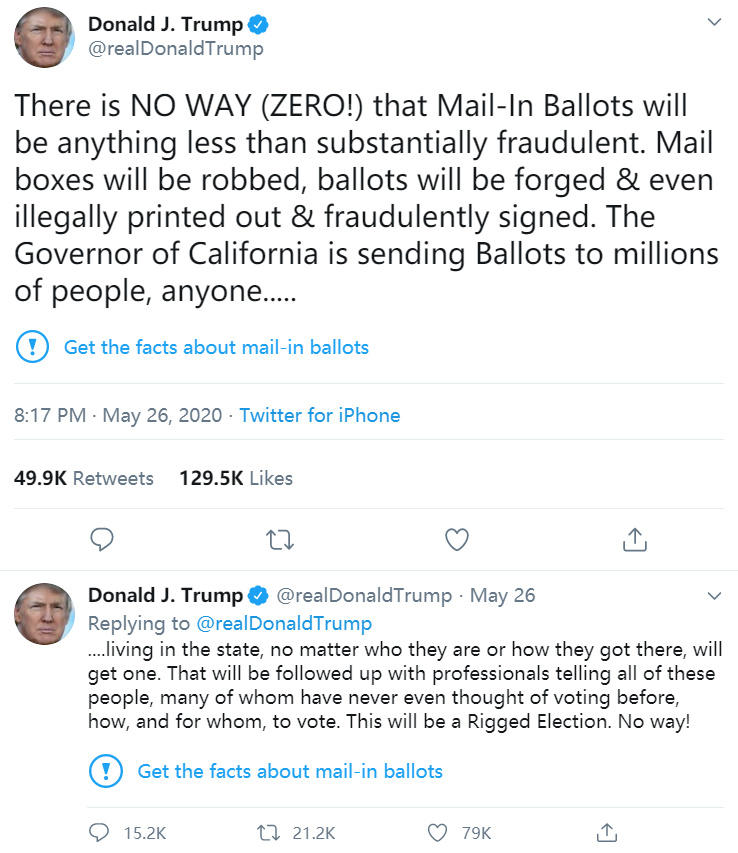This screenshot has width=738, height=853.
Task: Open the first "Get the facts about mail-in ballots" link
Action: pyautogui.click(x=216, y=348)
